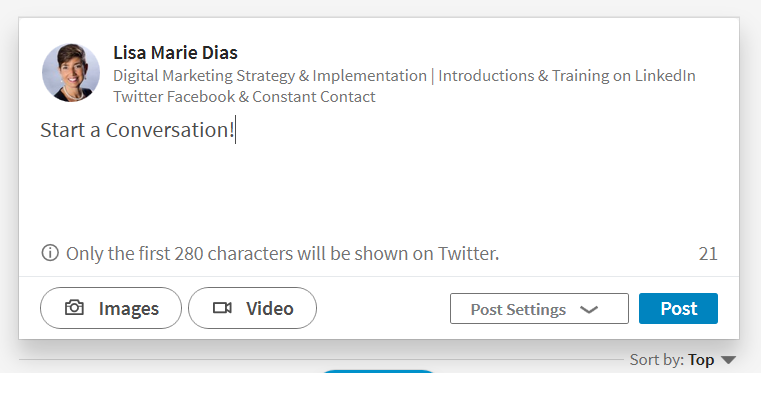
Task: Click the info icon beside Twitter notice
Action: [50, 253]
